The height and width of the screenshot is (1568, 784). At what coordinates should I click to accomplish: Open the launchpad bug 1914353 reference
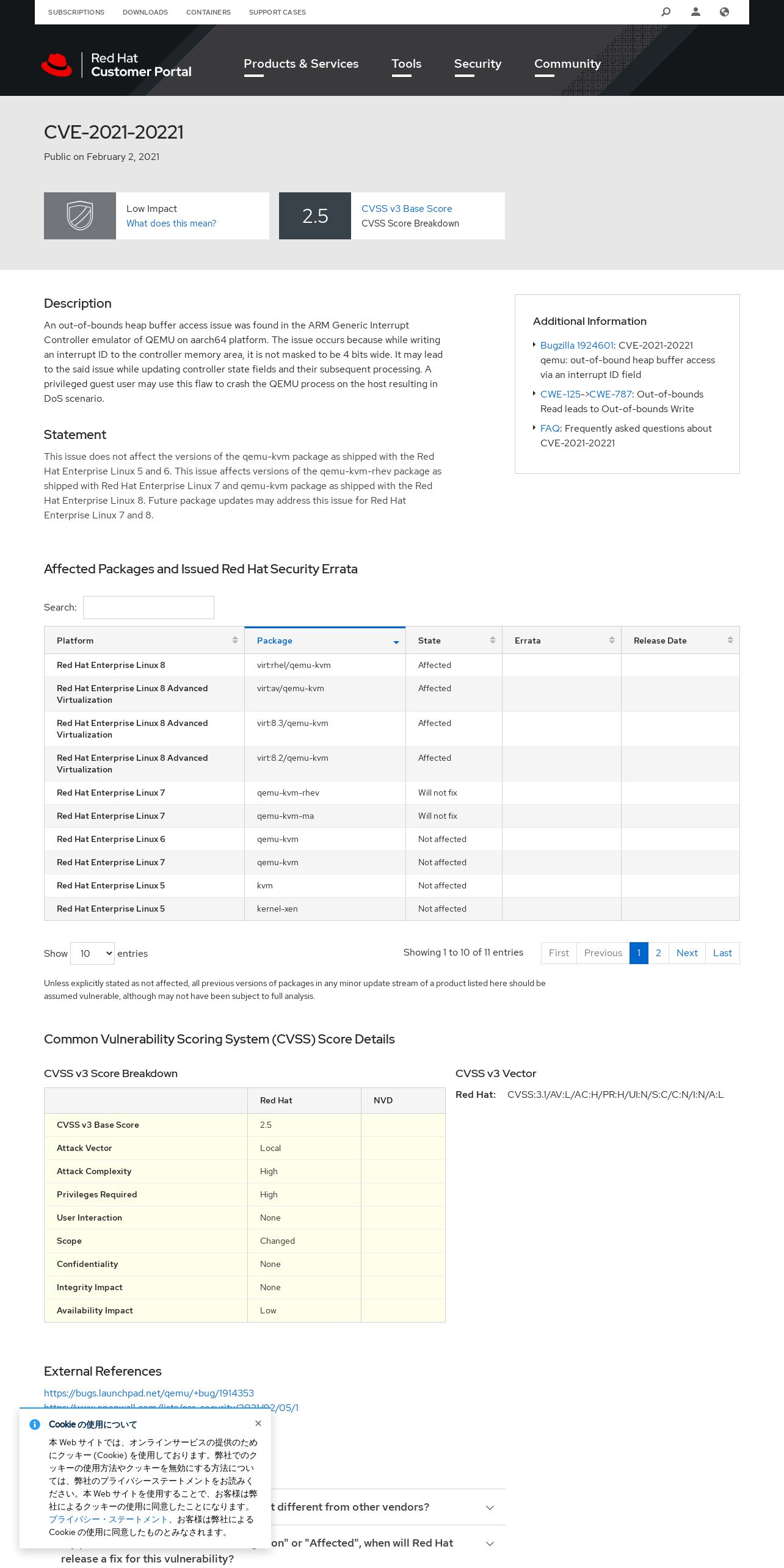tap(149, 1393)
